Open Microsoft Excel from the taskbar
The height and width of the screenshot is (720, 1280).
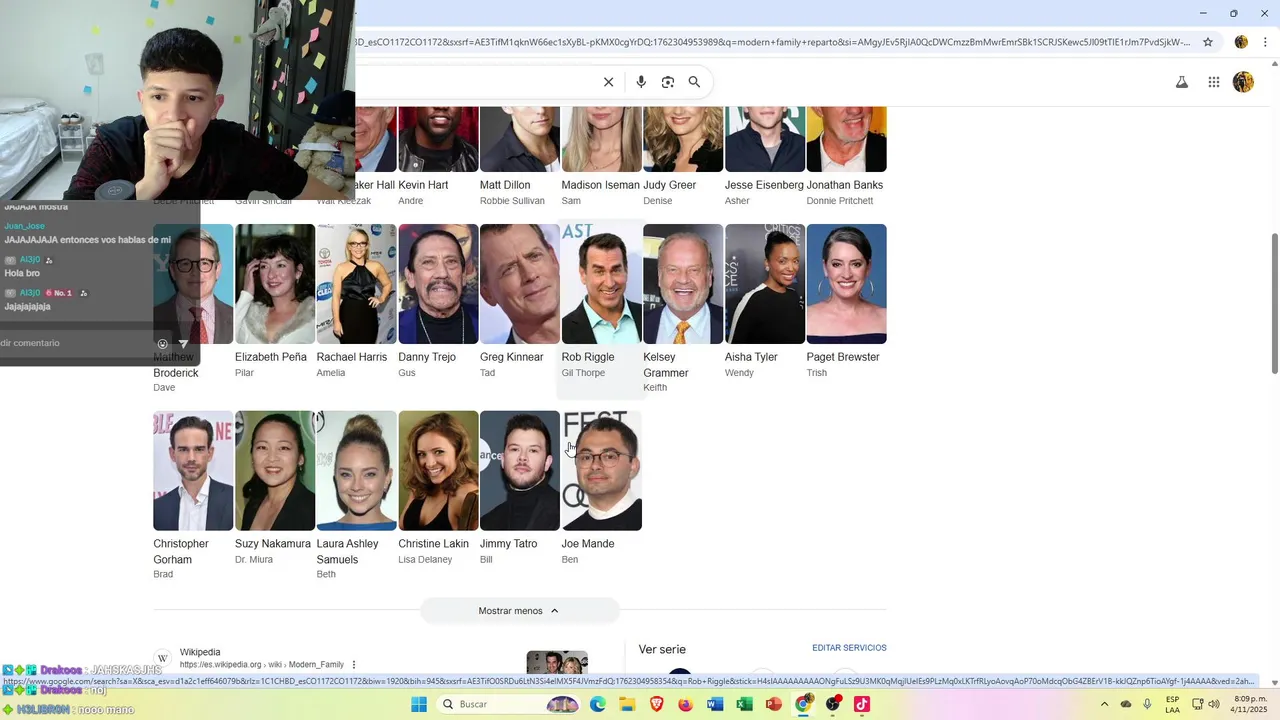click(x=744, y=704)
